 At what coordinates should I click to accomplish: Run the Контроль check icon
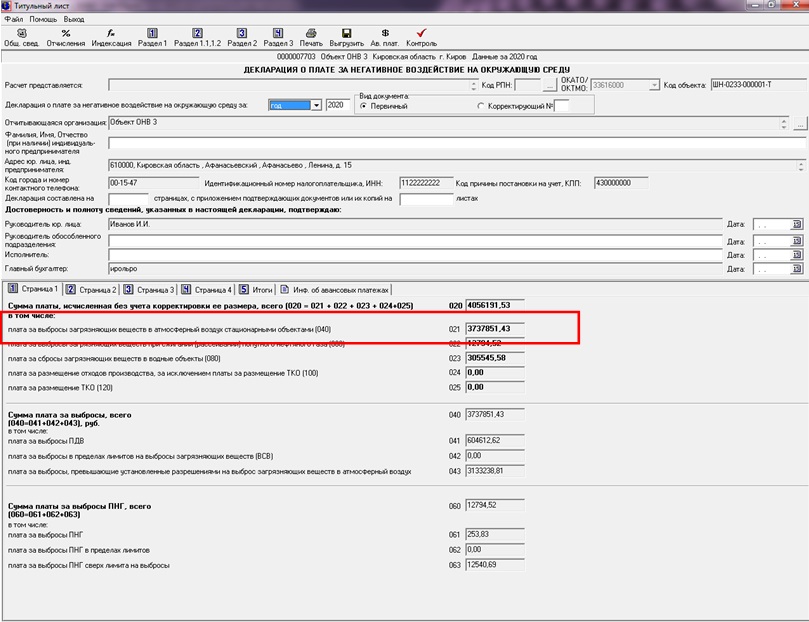tap(421, 37)
